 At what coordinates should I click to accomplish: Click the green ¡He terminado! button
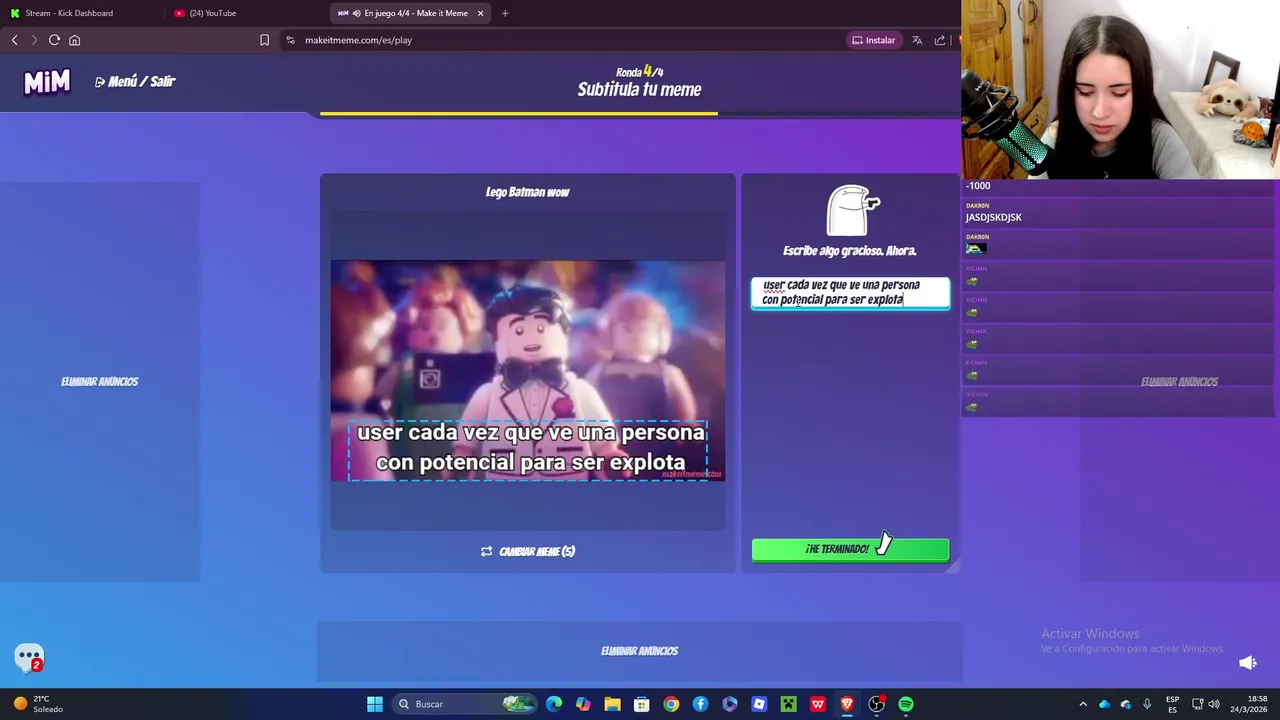click(850, 549)
